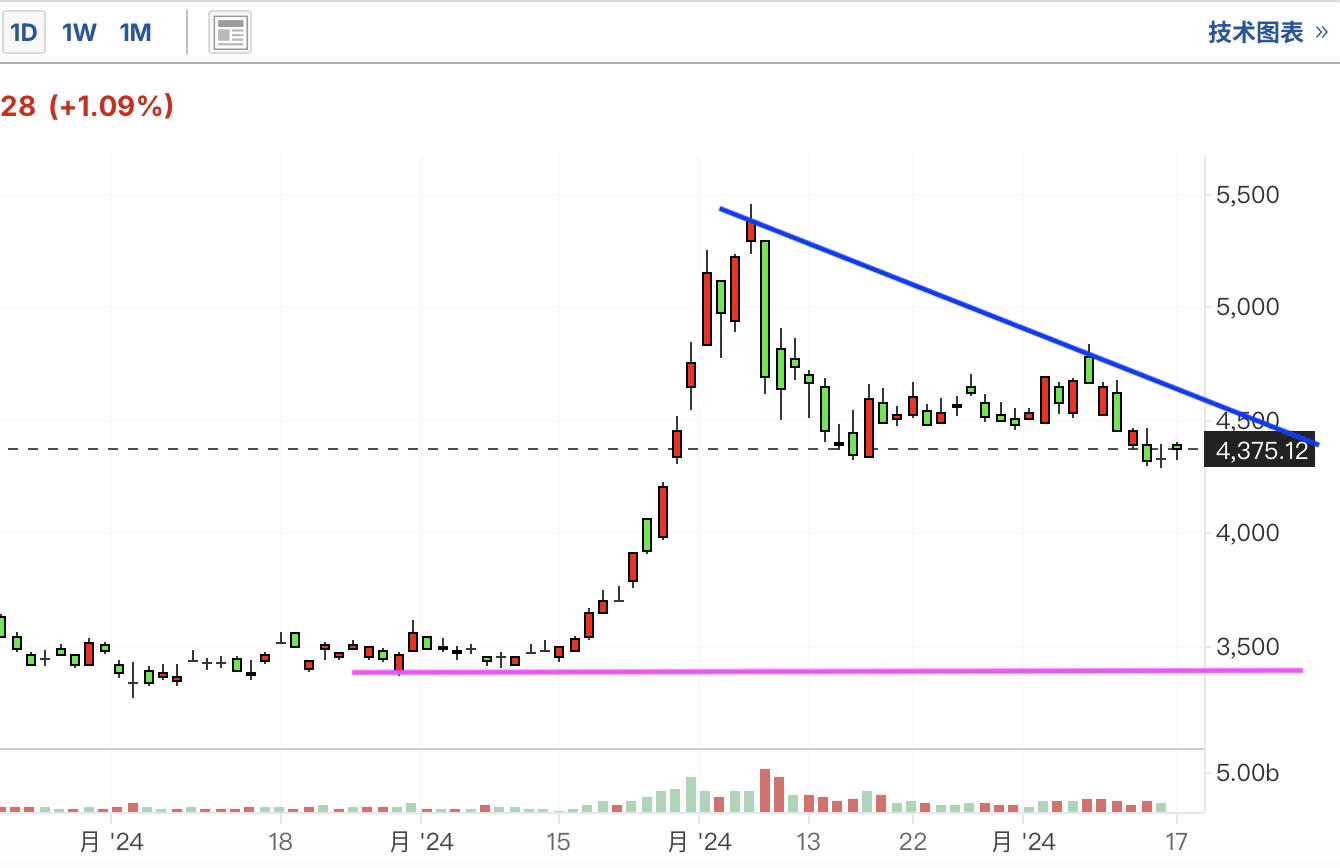Click the date label 15 on time axis

tap(558, 842)
